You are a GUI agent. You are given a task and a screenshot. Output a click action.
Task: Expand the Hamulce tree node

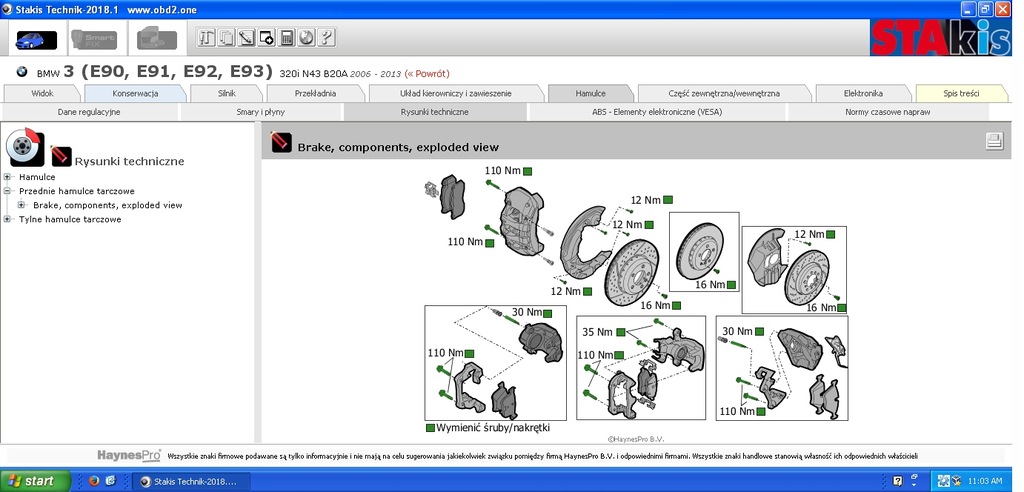[7, 177]
